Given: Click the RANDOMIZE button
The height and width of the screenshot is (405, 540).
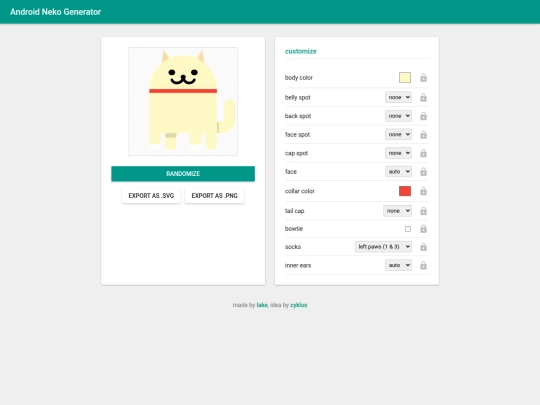Looking at the screenshot, I should coord(183,174).
